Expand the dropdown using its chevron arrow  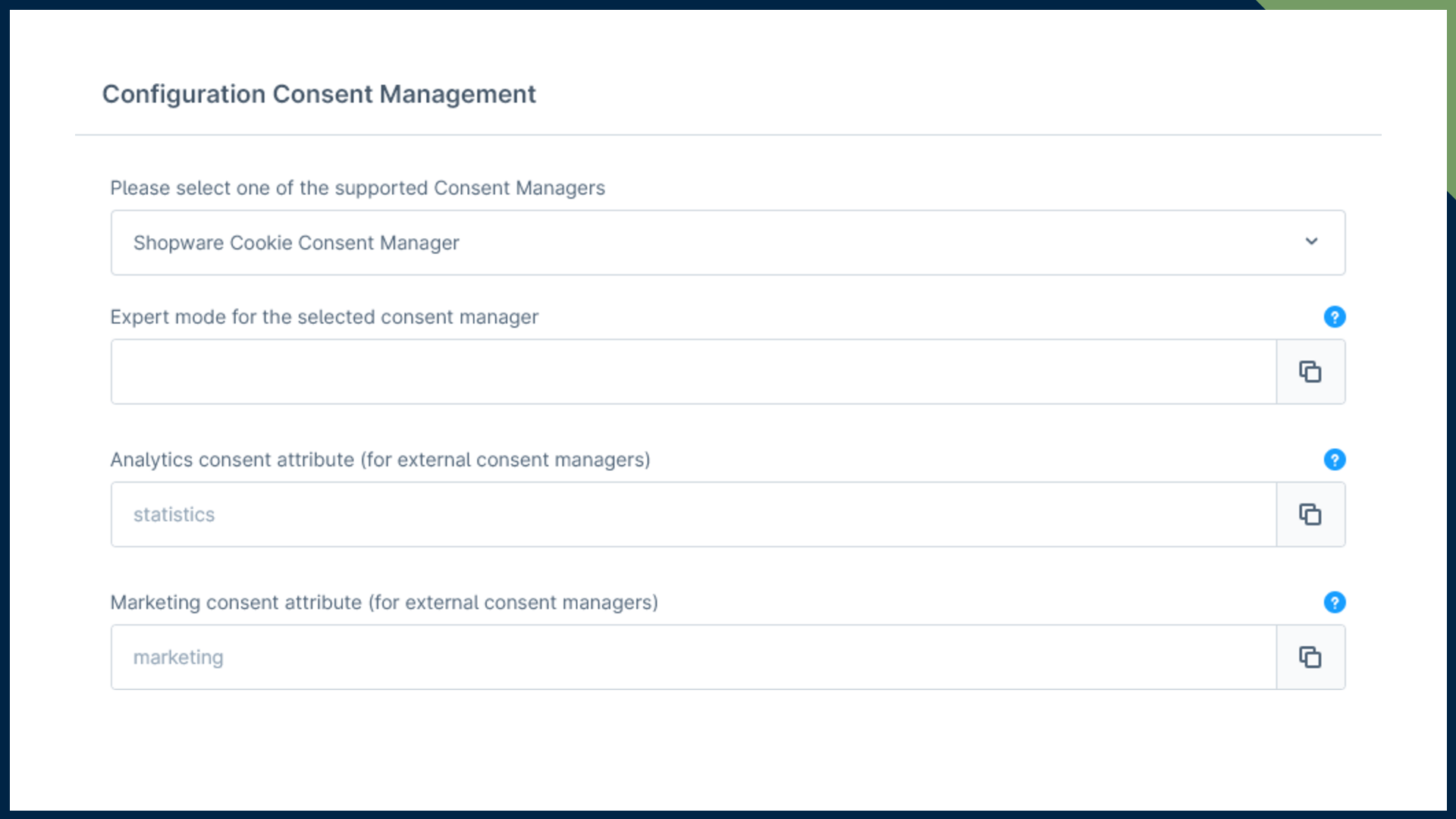click(1311, 242)
